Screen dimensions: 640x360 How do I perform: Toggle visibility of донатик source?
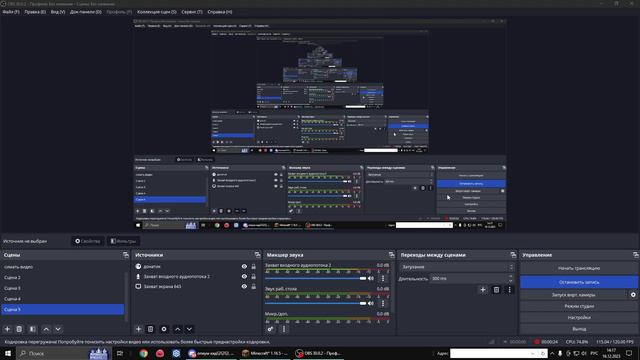click(244, 267)
